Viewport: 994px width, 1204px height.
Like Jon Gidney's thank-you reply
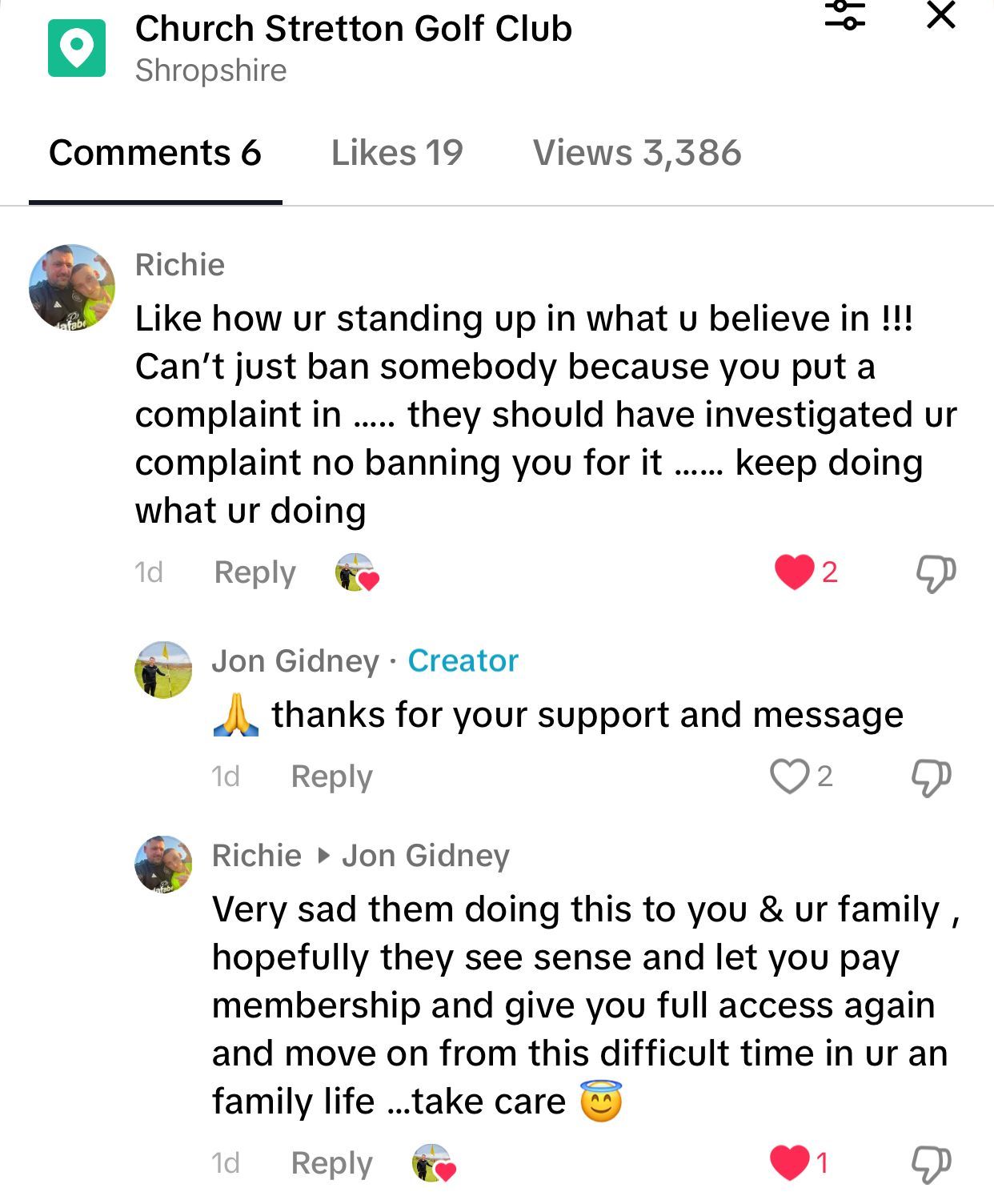[789, 776]
